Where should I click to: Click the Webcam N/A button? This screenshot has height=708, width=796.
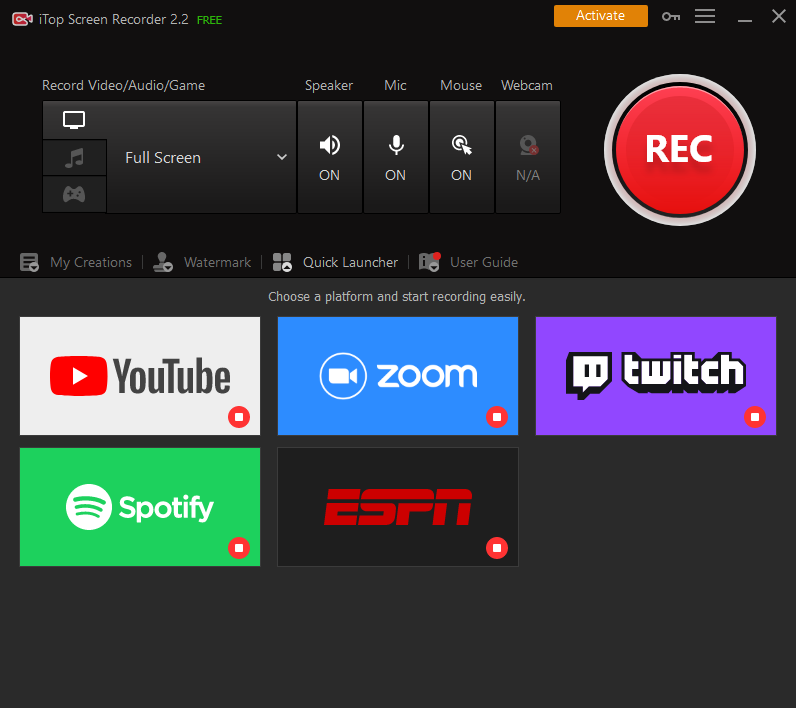(x=527, y=157)
